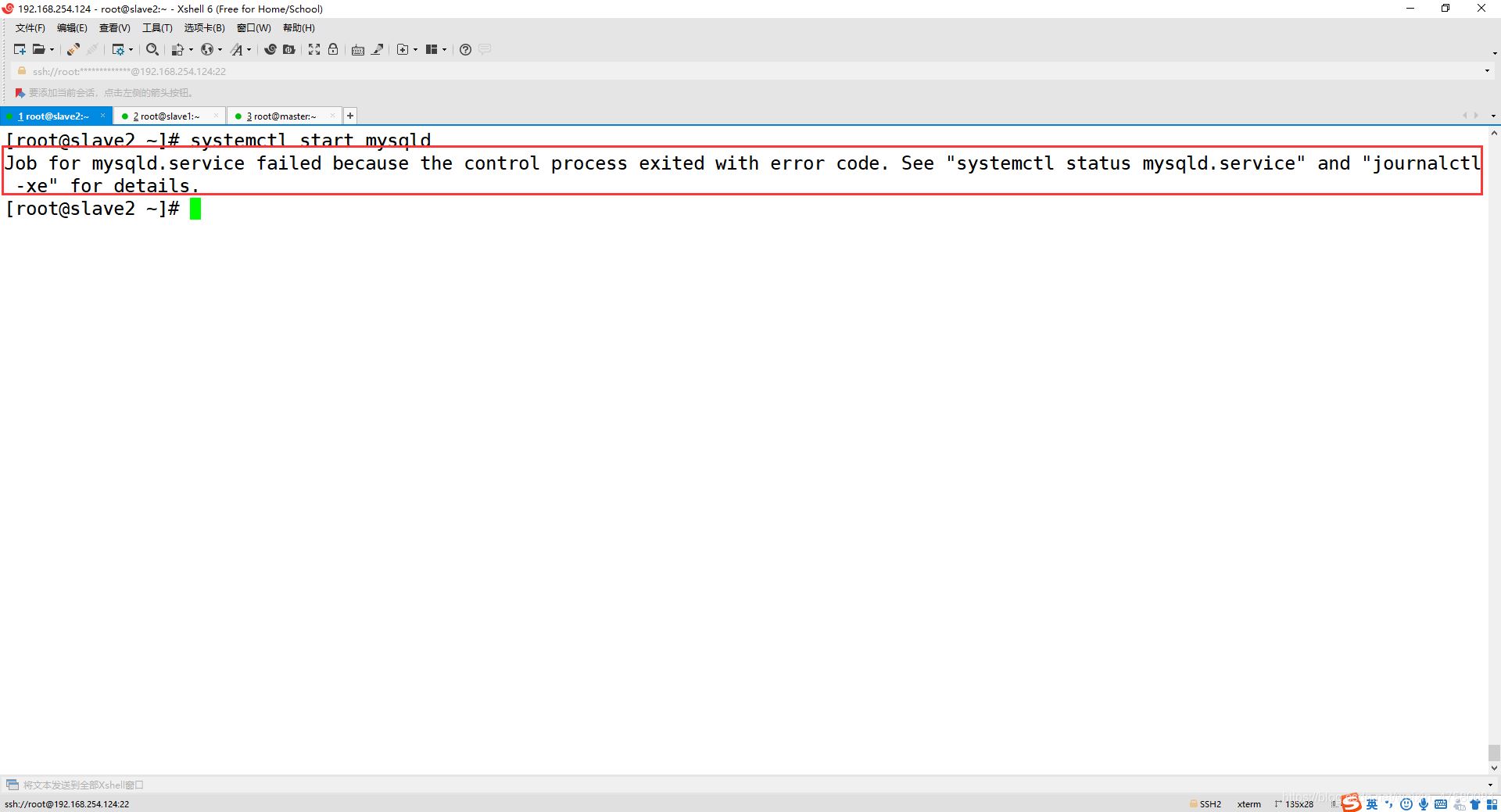Image resolution: width=1501 pixels, height=812 pixels.
Task: Open the web browser globe tool
Action: (208, 49)
